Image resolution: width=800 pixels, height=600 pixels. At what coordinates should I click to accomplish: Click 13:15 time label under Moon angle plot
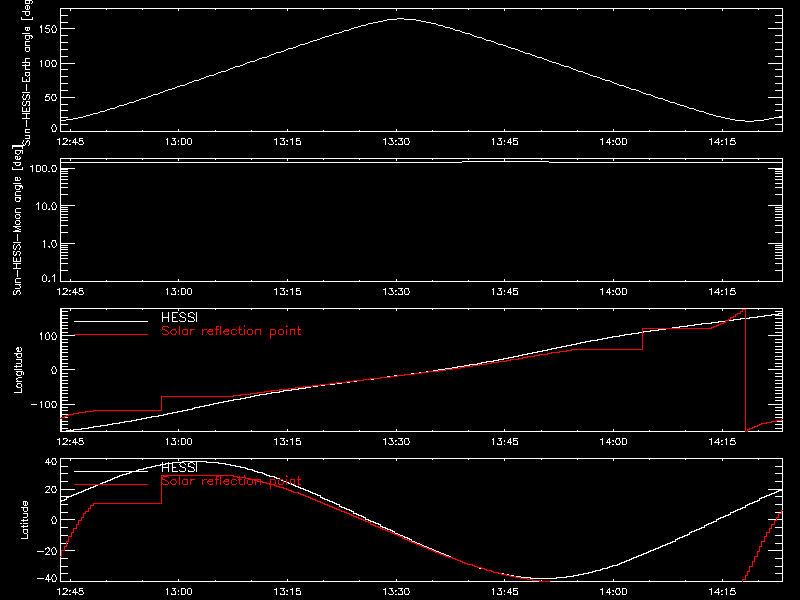pyautogui.click(x=287, y=291)
